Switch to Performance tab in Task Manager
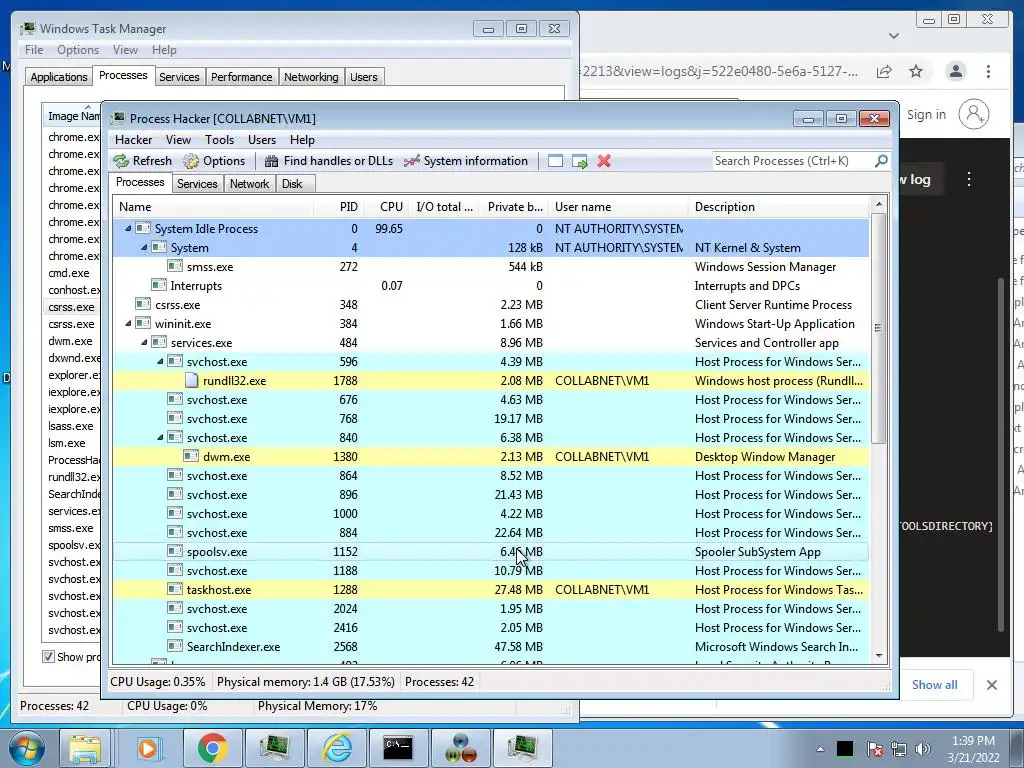Screen dimensions: 1024x768 coord(241,77)
